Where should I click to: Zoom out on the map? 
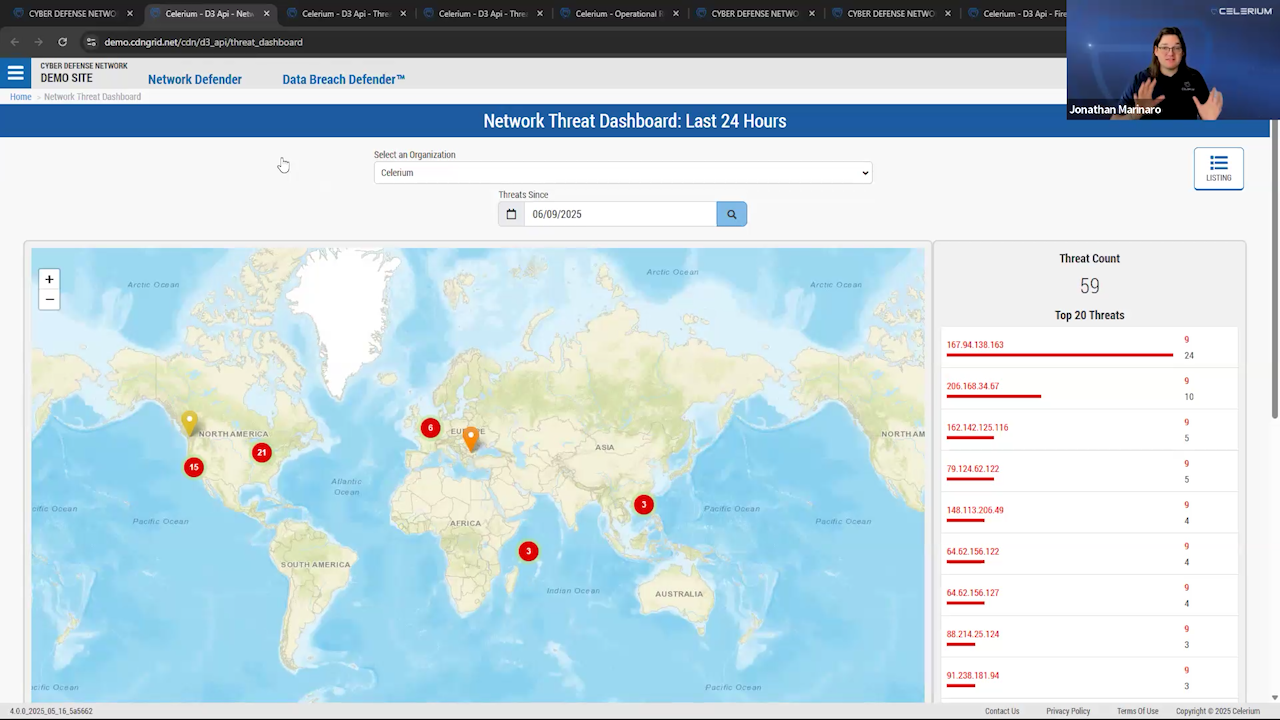tap(49, 299)
